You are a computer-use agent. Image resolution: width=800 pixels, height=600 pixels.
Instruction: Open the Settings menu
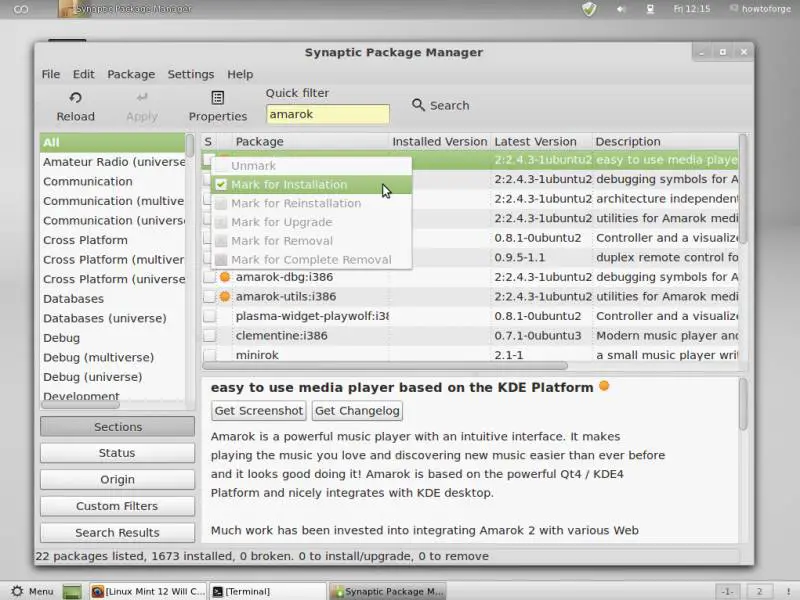coord(190,74)
